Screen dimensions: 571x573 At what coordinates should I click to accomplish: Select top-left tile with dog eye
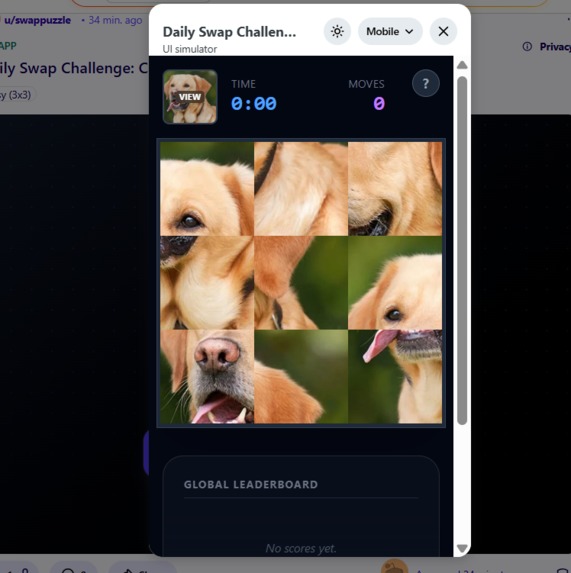click(x=207, y=189)
